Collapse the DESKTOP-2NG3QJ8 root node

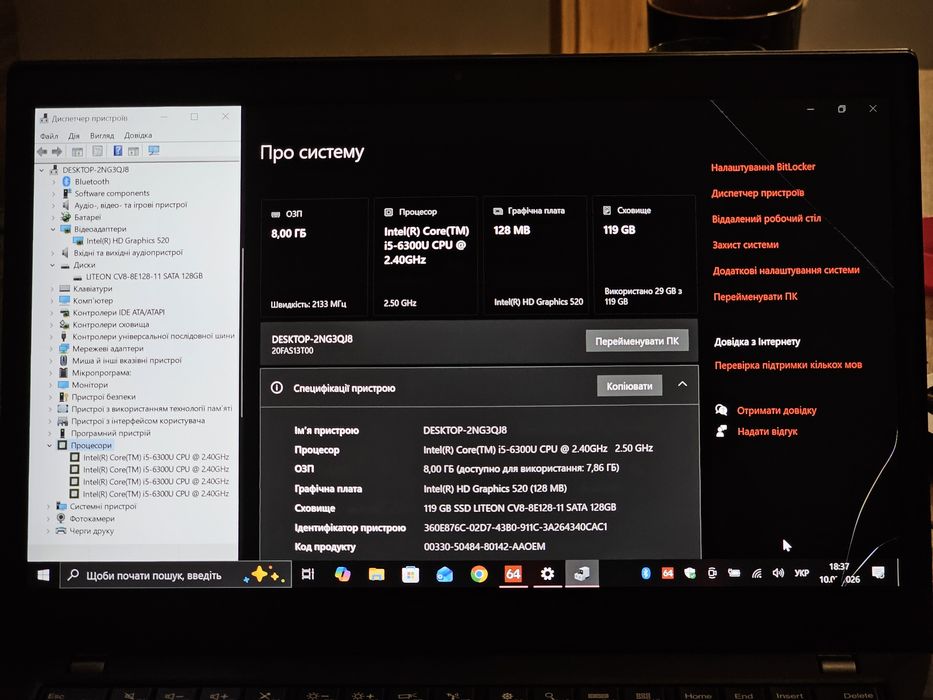pos(42,170)
